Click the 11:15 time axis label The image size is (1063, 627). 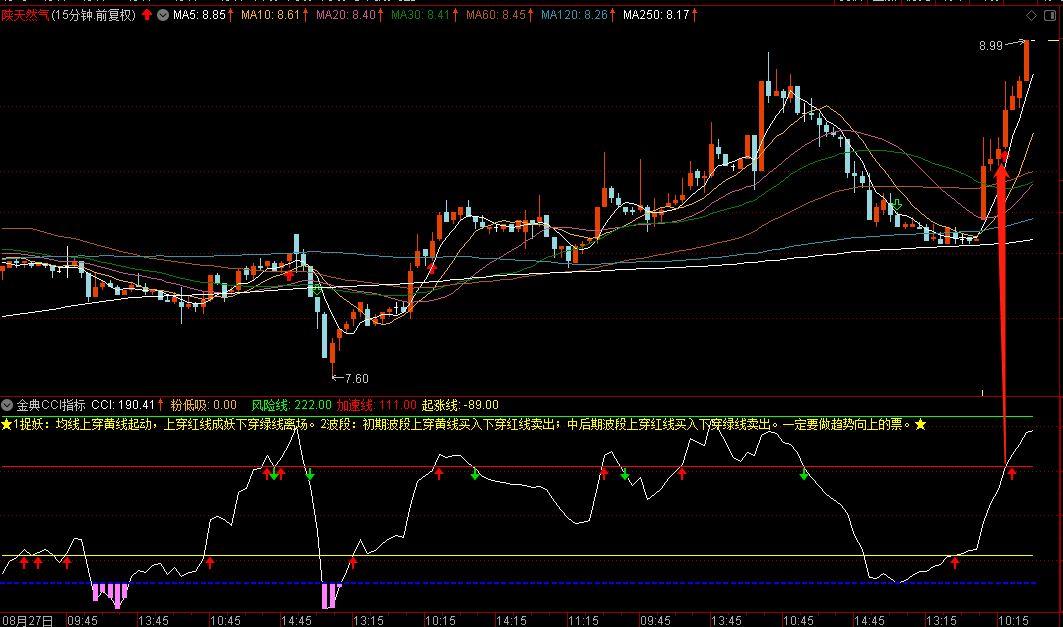click(x=583, y=621)
